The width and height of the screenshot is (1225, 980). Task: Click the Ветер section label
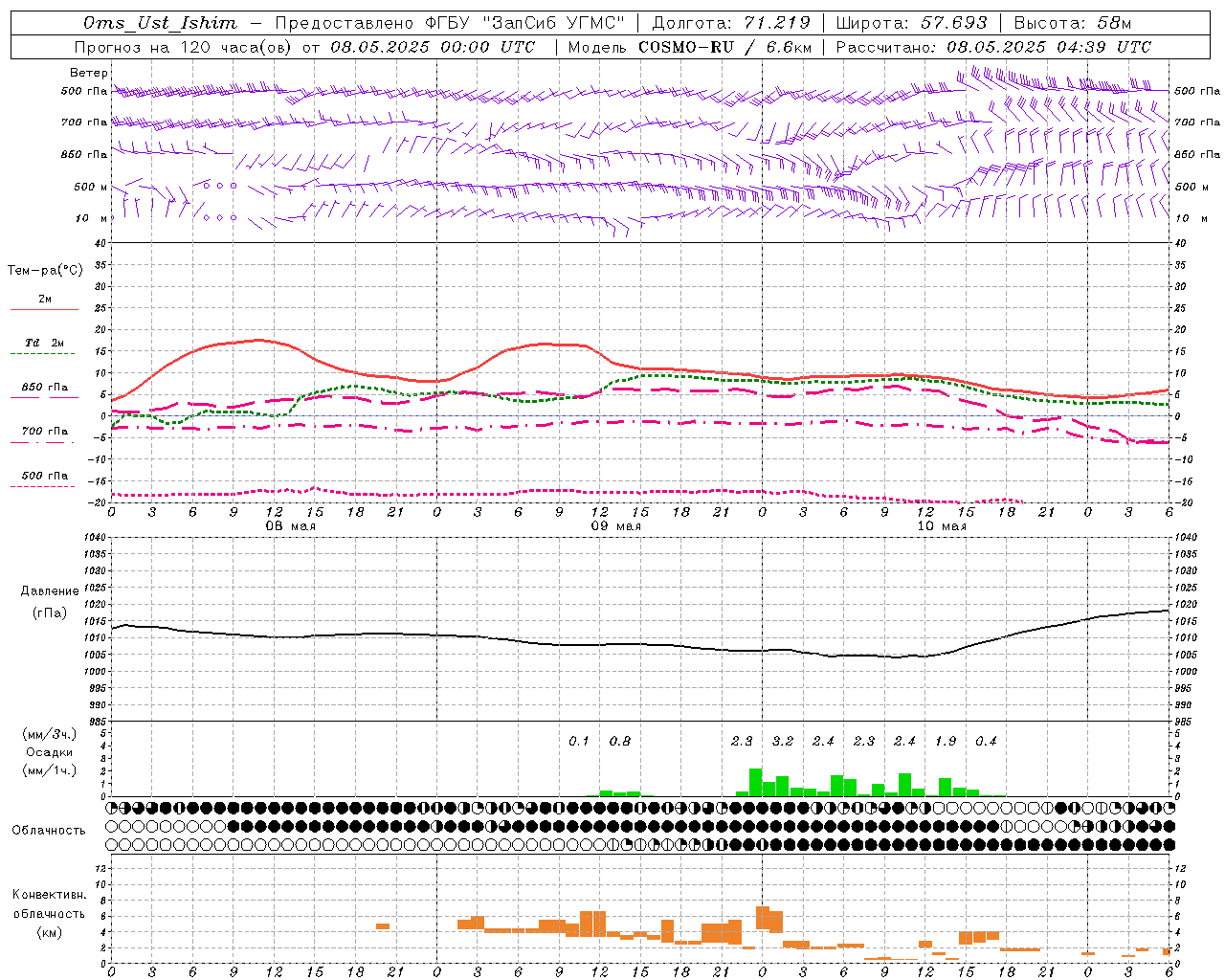click(89, 73)
